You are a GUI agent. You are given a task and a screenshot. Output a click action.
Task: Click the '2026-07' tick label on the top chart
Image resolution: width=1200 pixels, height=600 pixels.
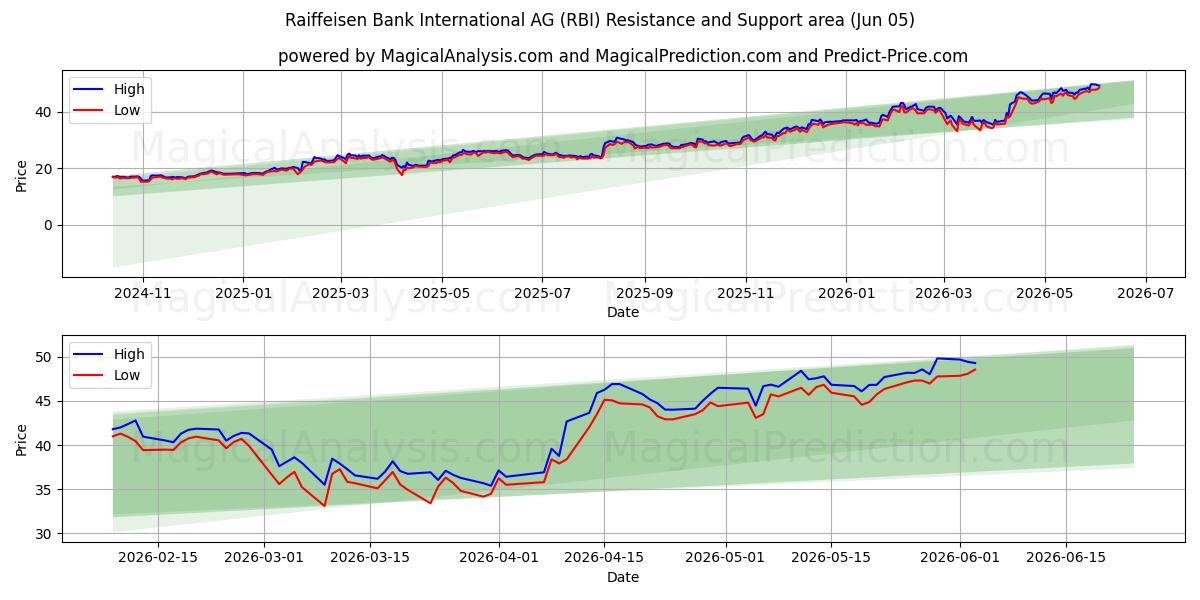[1145, 294]
